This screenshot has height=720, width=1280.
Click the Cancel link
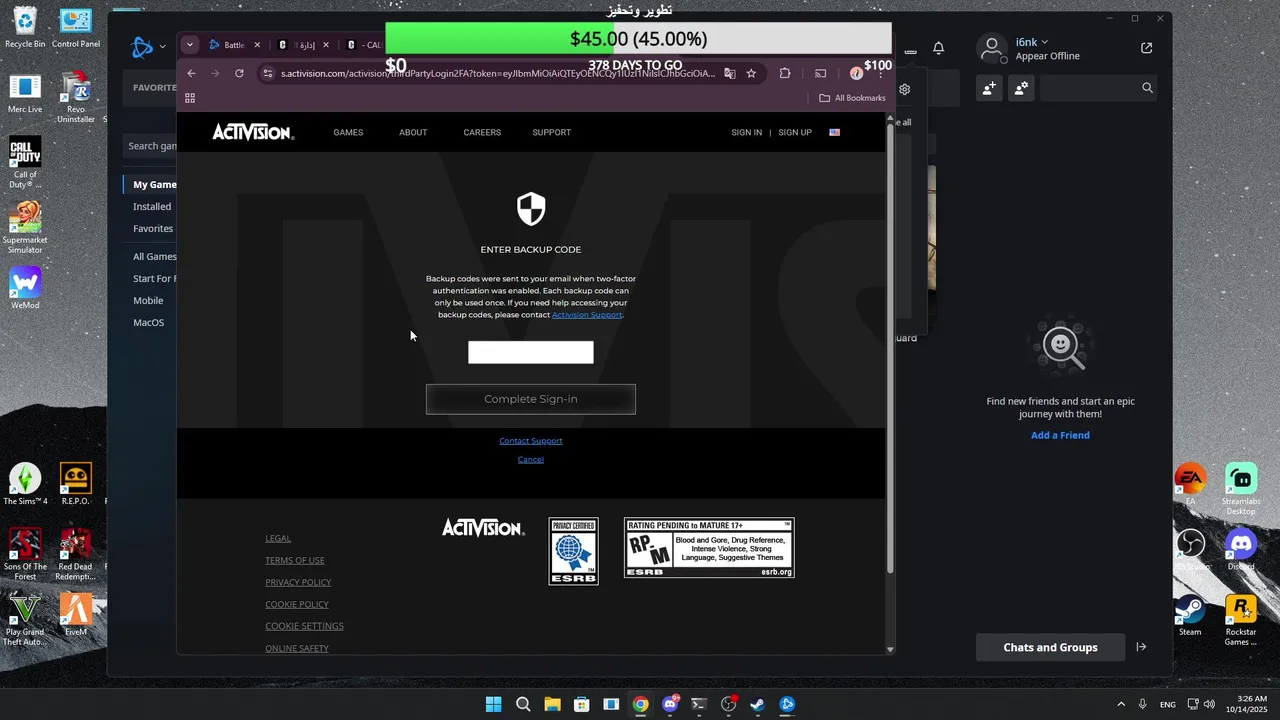tap(531, 460)
